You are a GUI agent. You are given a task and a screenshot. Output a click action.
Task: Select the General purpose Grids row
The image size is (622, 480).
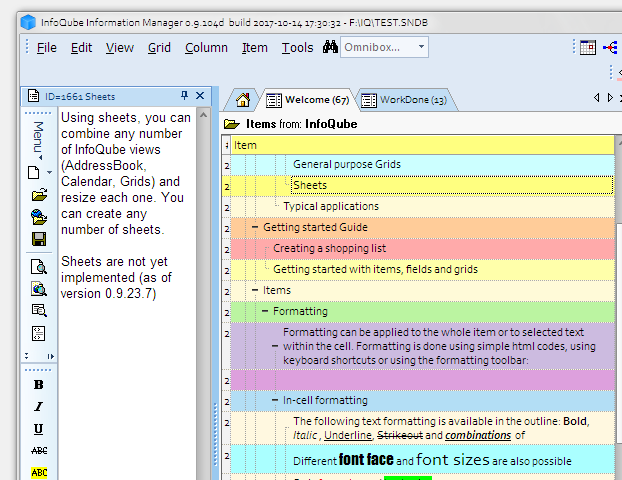[x=423, y=165]
